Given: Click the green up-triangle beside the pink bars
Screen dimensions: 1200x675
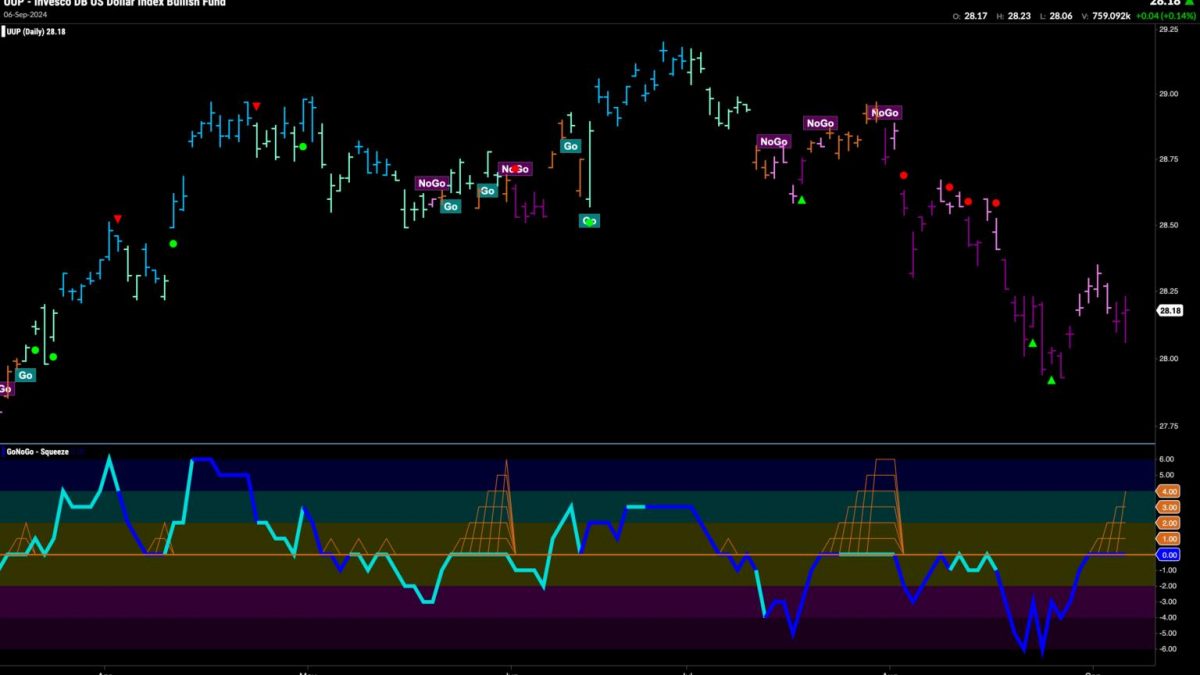Looking at the screenshot, I should tap(801, 200).
